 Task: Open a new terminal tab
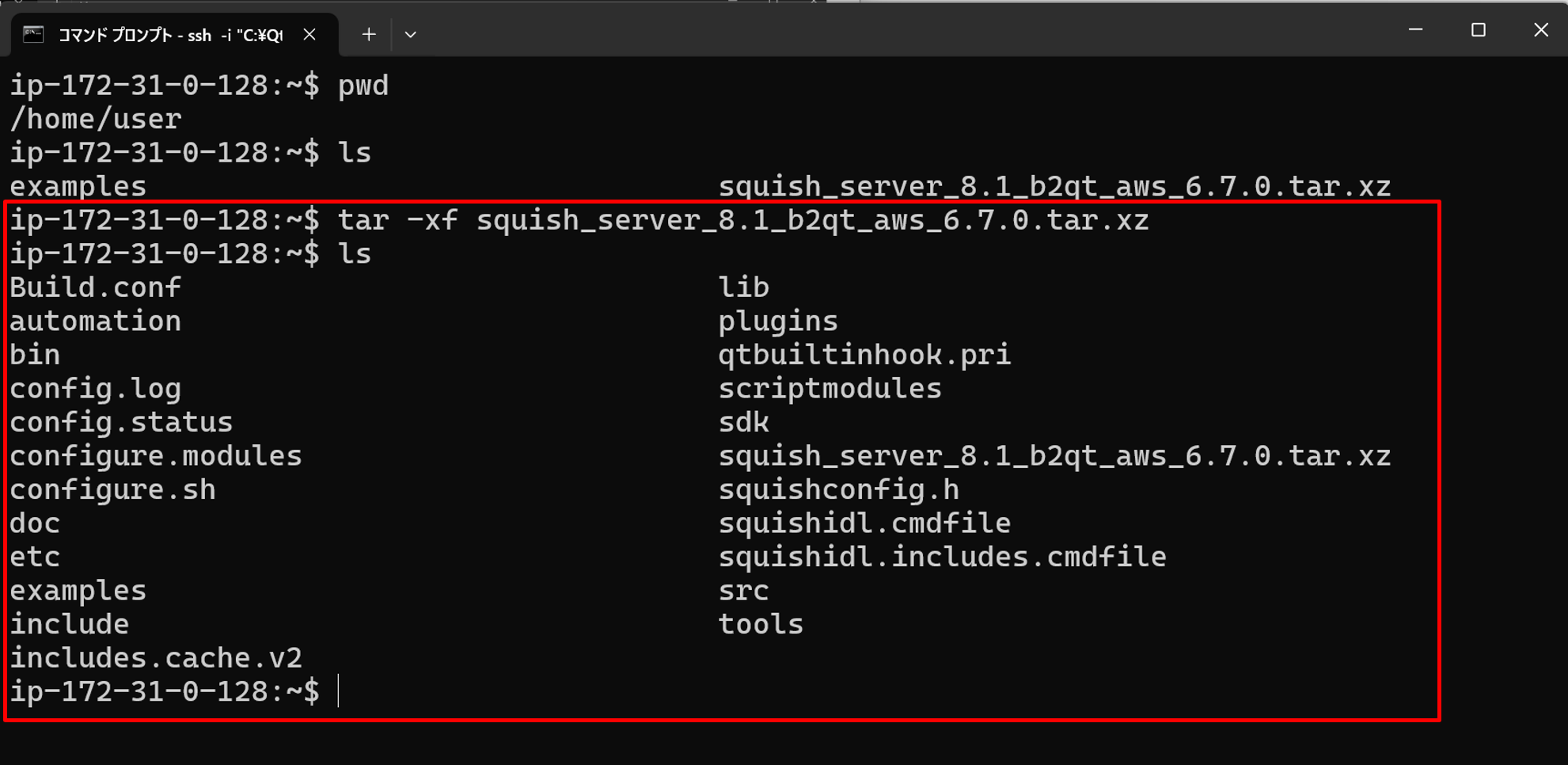click(369, 34)
